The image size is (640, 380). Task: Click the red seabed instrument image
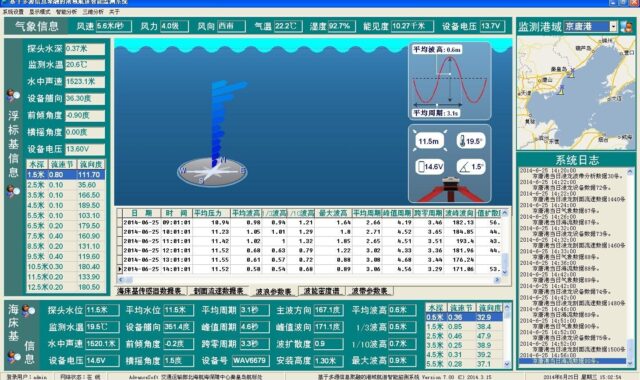450,190
